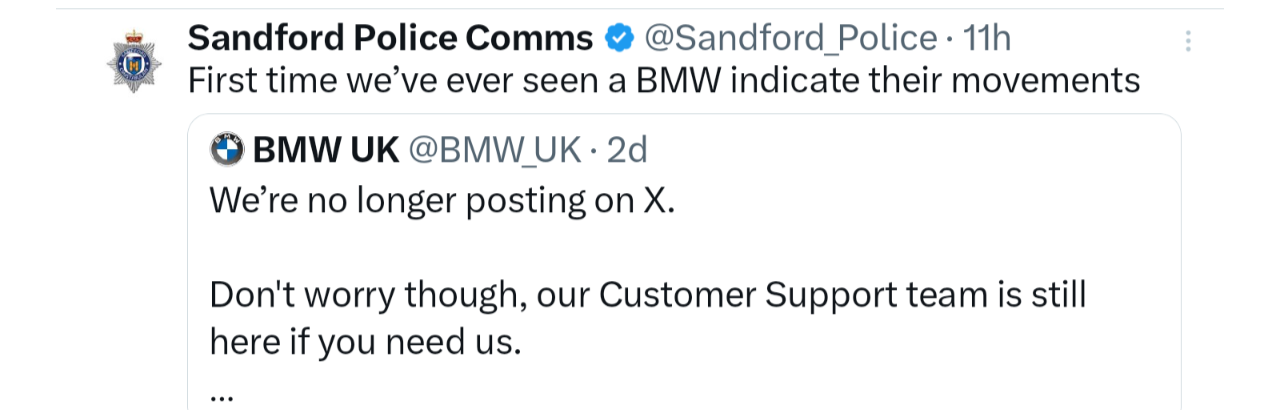1280x410 pixels.
Task: Visit the @Sandford_Police handle link
Action: 790,39
